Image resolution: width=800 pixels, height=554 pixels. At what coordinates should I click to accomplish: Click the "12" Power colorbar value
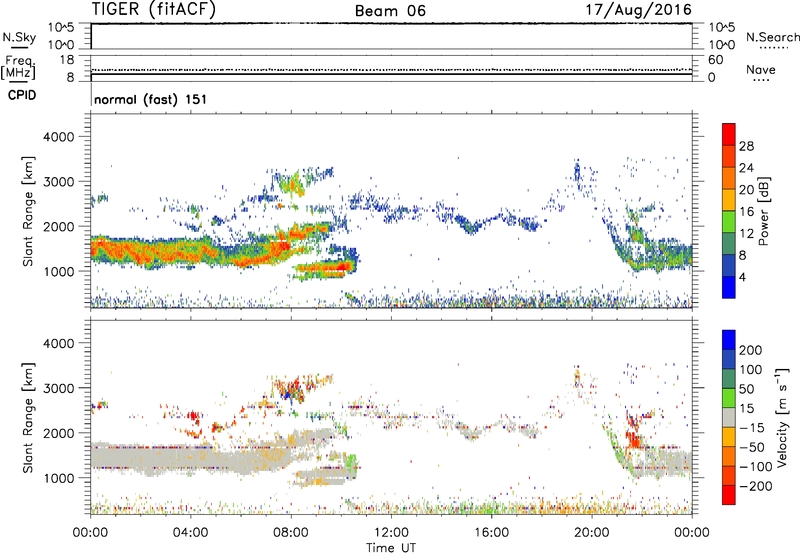coord(746,234)
